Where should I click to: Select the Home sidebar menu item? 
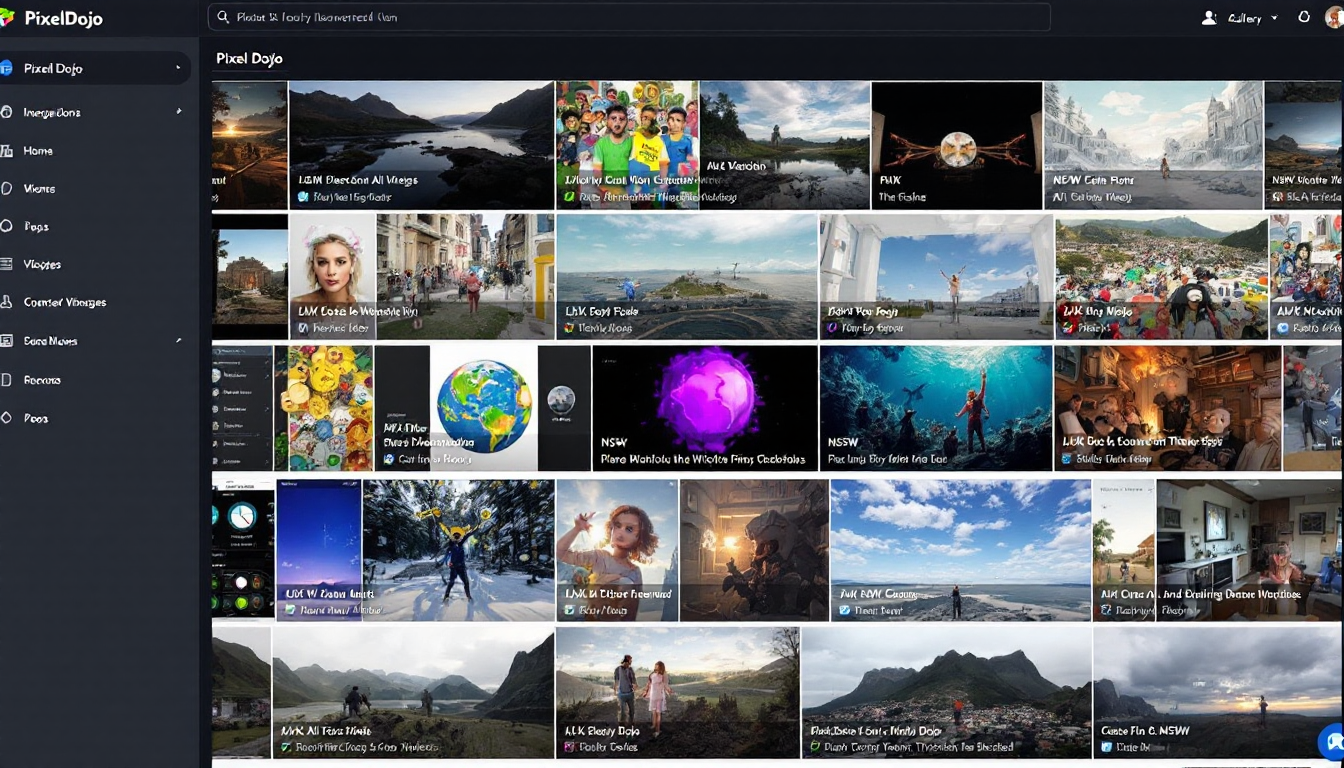click(38, 151)
